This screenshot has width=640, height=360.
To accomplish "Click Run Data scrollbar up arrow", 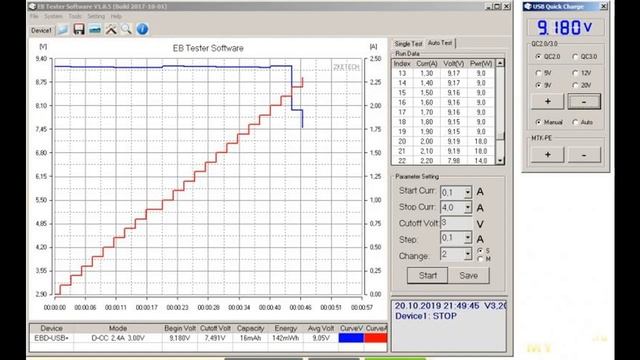I will pos(500,63).
